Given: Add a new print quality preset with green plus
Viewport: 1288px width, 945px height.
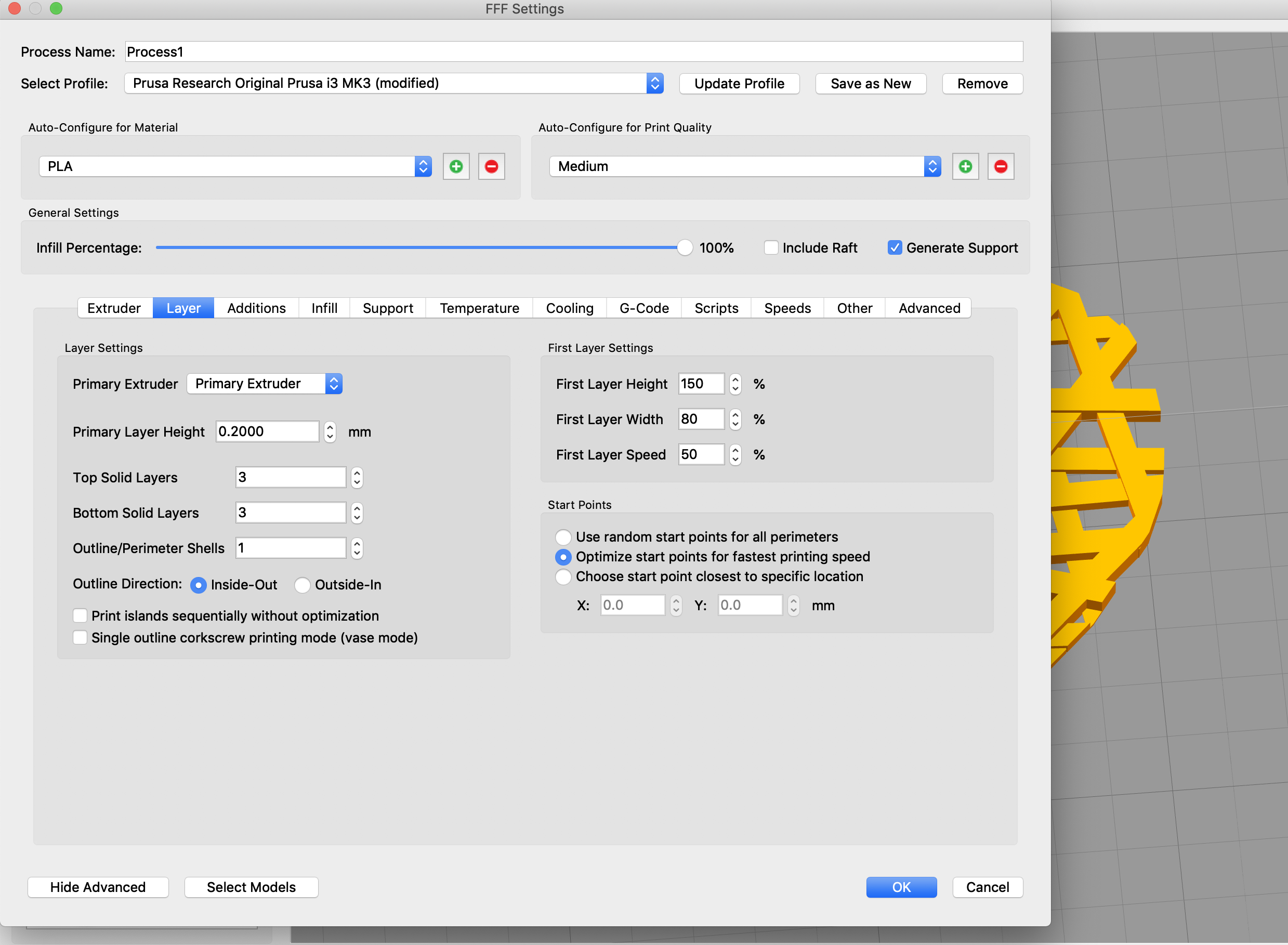Looking at the screenshot, I should pos(965,166).
